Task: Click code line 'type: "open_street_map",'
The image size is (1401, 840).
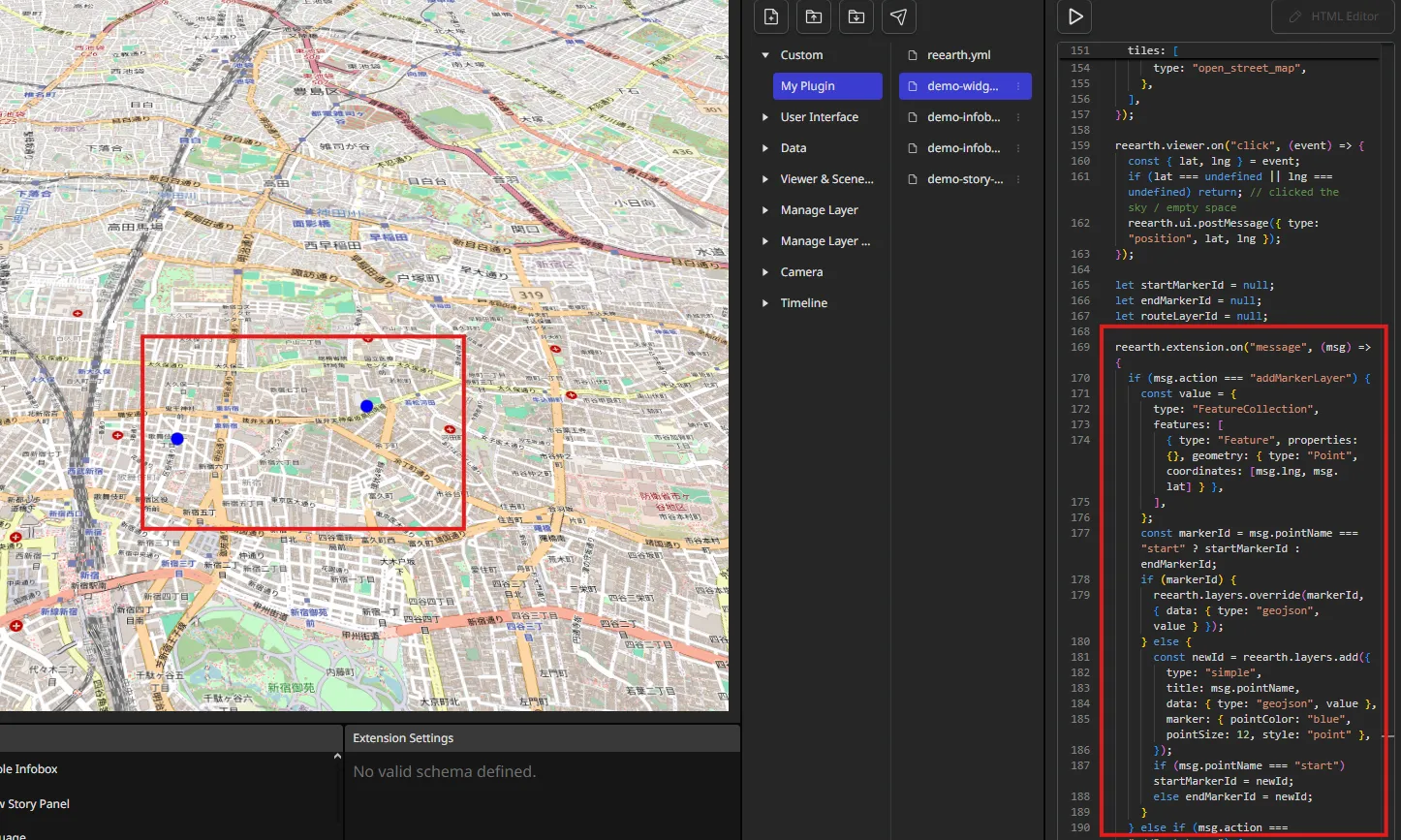Action: click(1230, 68)
